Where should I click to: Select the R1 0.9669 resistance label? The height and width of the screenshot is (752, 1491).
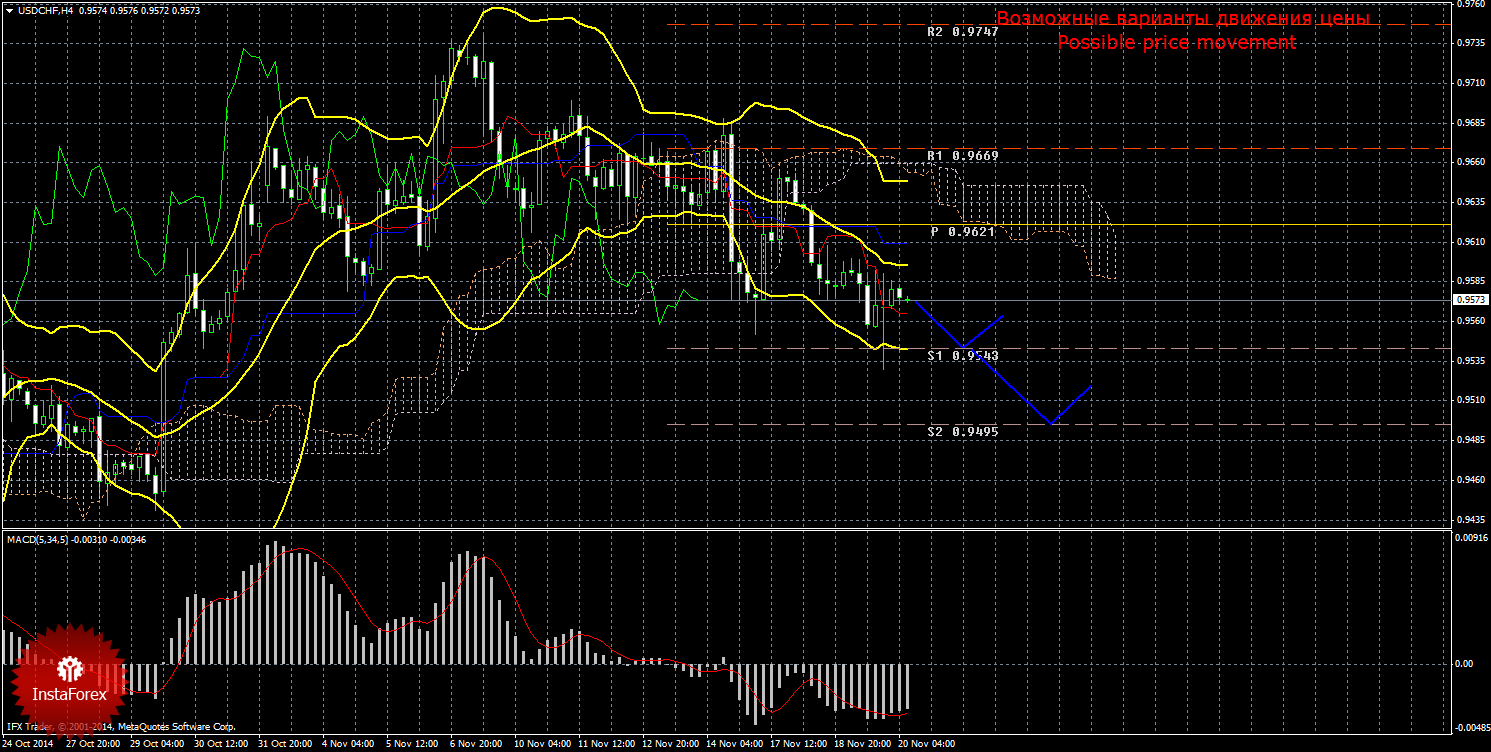coord(962,157)
